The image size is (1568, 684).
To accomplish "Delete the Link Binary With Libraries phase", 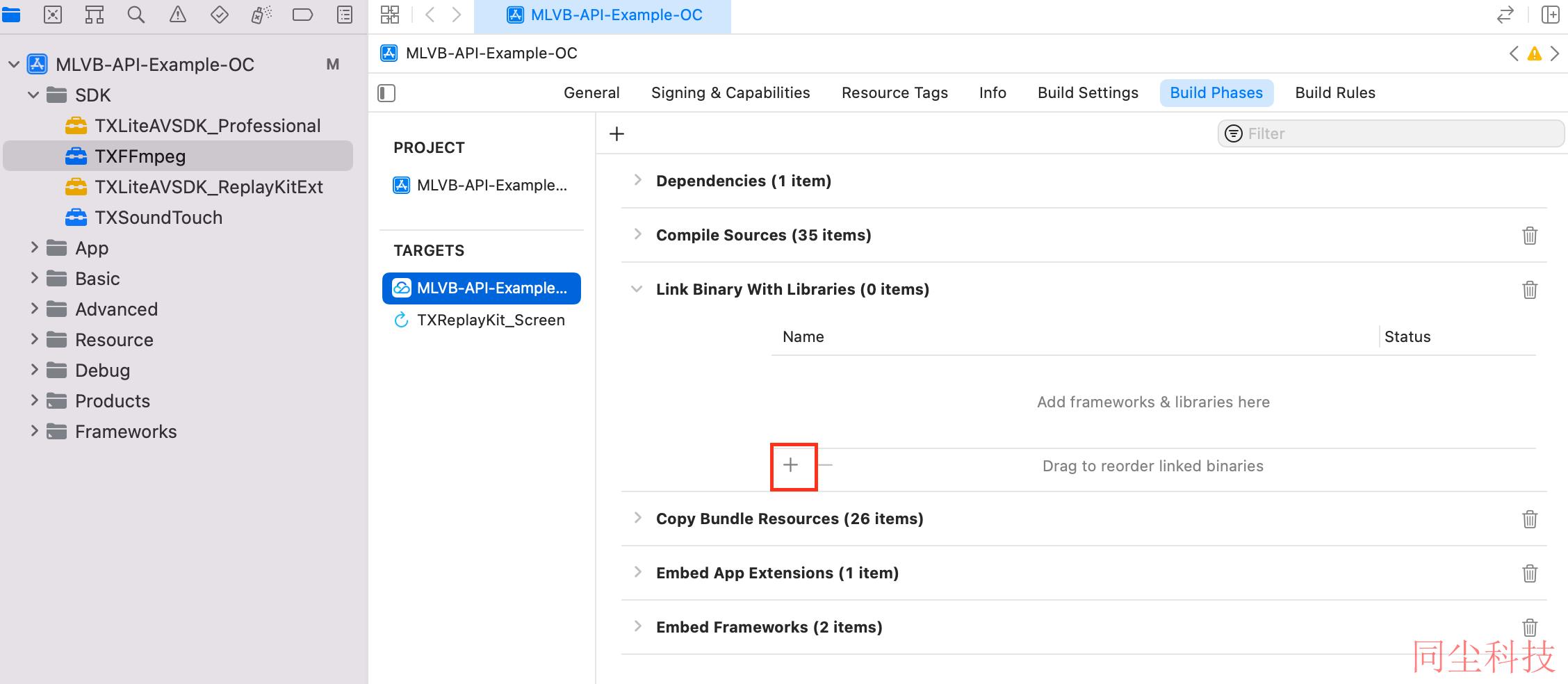I will point(1530,289).
